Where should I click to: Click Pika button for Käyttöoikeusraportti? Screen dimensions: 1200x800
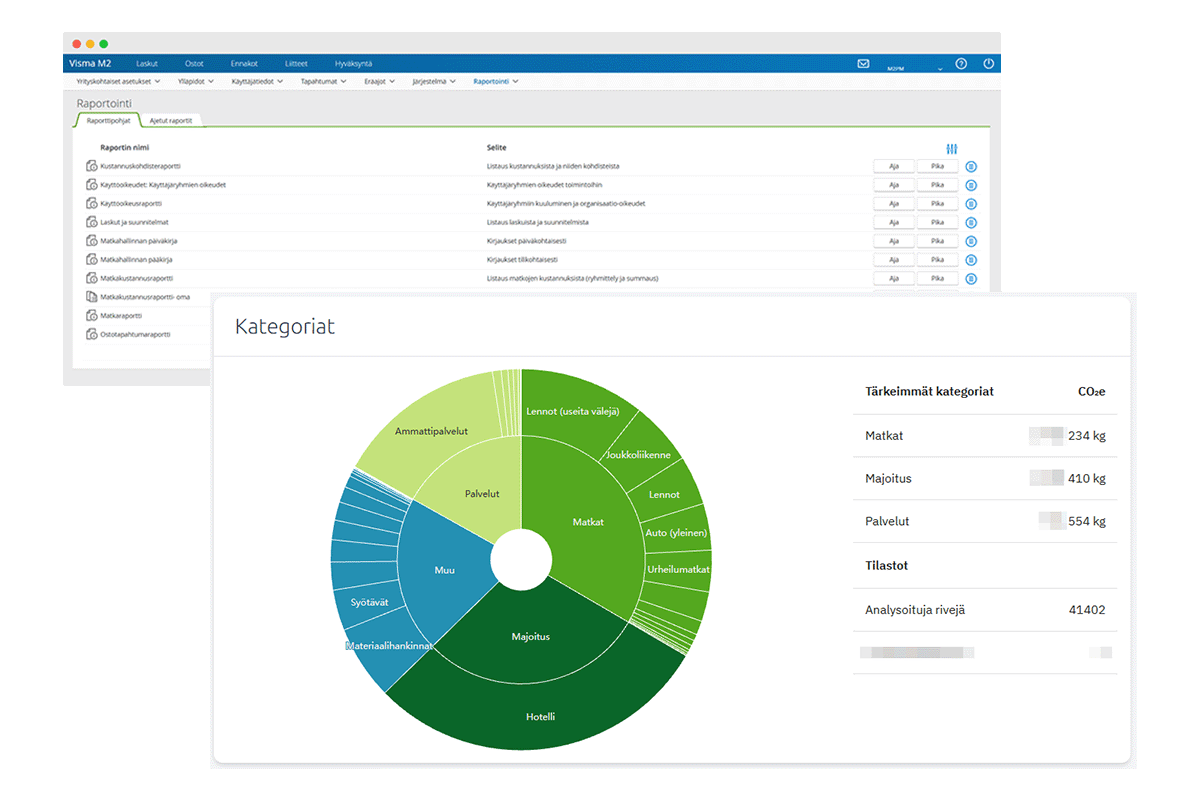938,204
